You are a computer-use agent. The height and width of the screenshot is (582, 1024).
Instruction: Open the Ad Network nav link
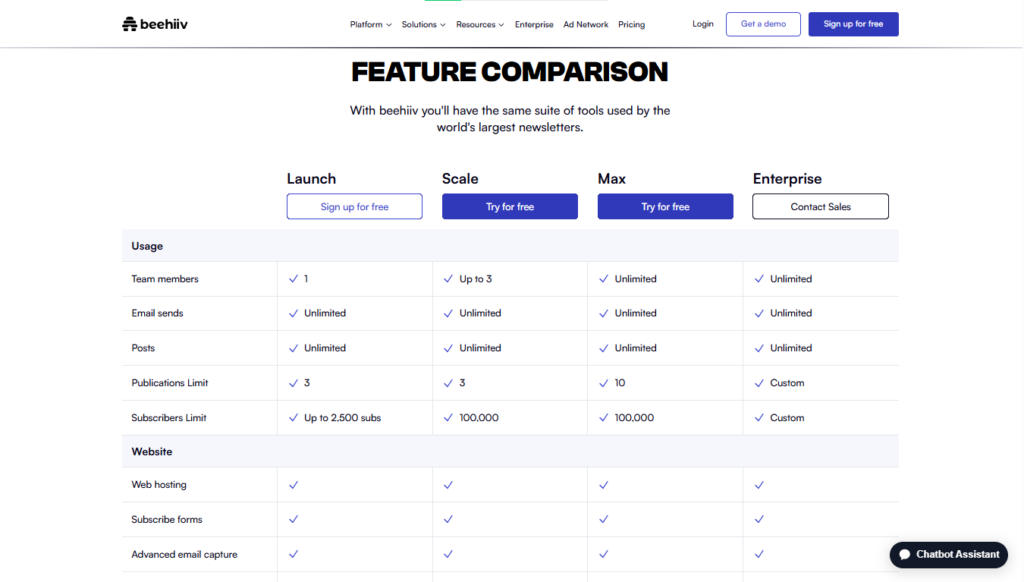tap(585, 24)
